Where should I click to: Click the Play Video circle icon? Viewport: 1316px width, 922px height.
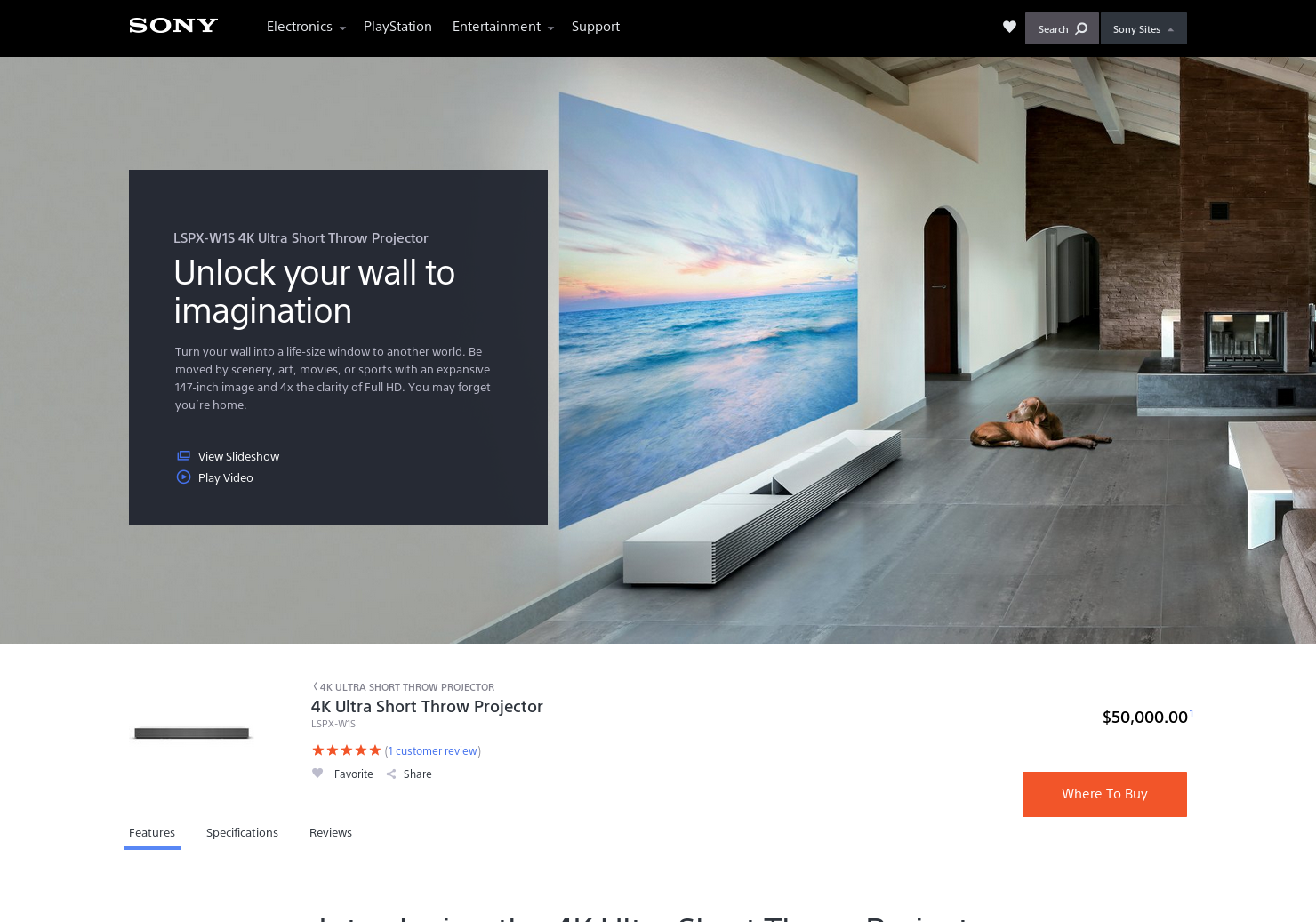click(183, 477)
